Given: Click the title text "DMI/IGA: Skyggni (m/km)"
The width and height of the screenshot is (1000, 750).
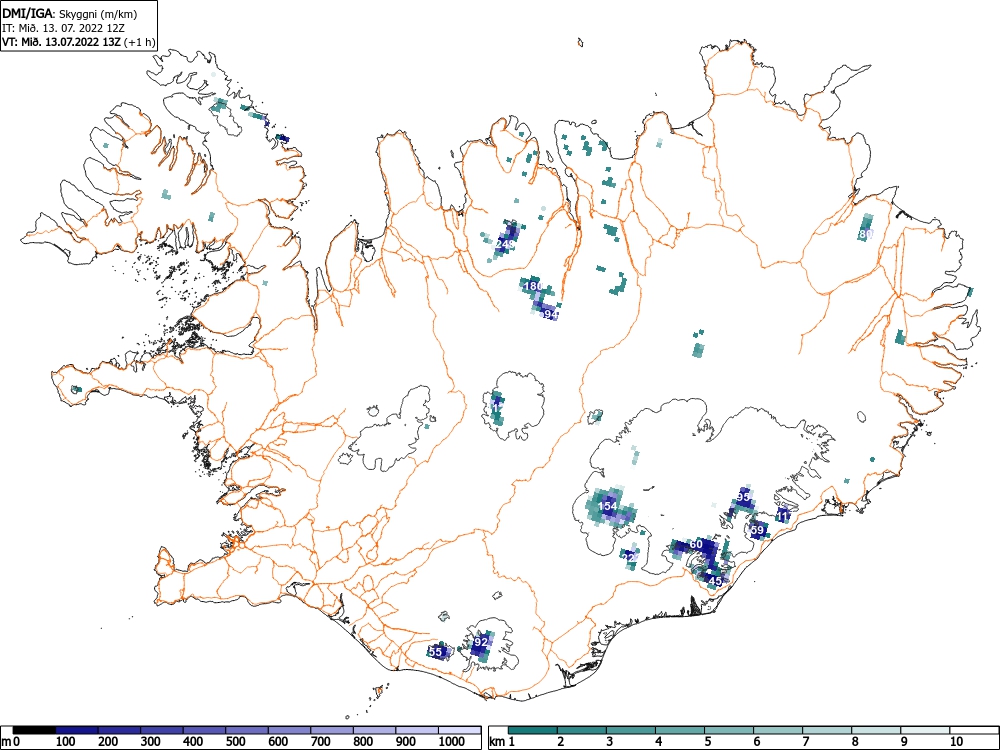Looking at the screenshot, I should [x=70, y=13].
